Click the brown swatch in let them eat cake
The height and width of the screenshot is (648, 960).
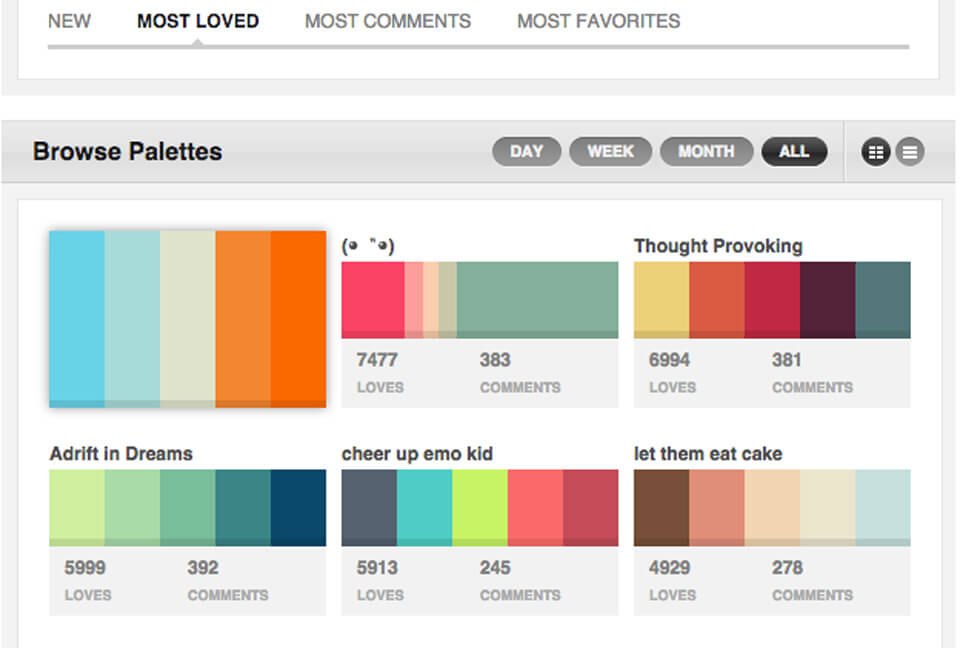tap(661, 506)
